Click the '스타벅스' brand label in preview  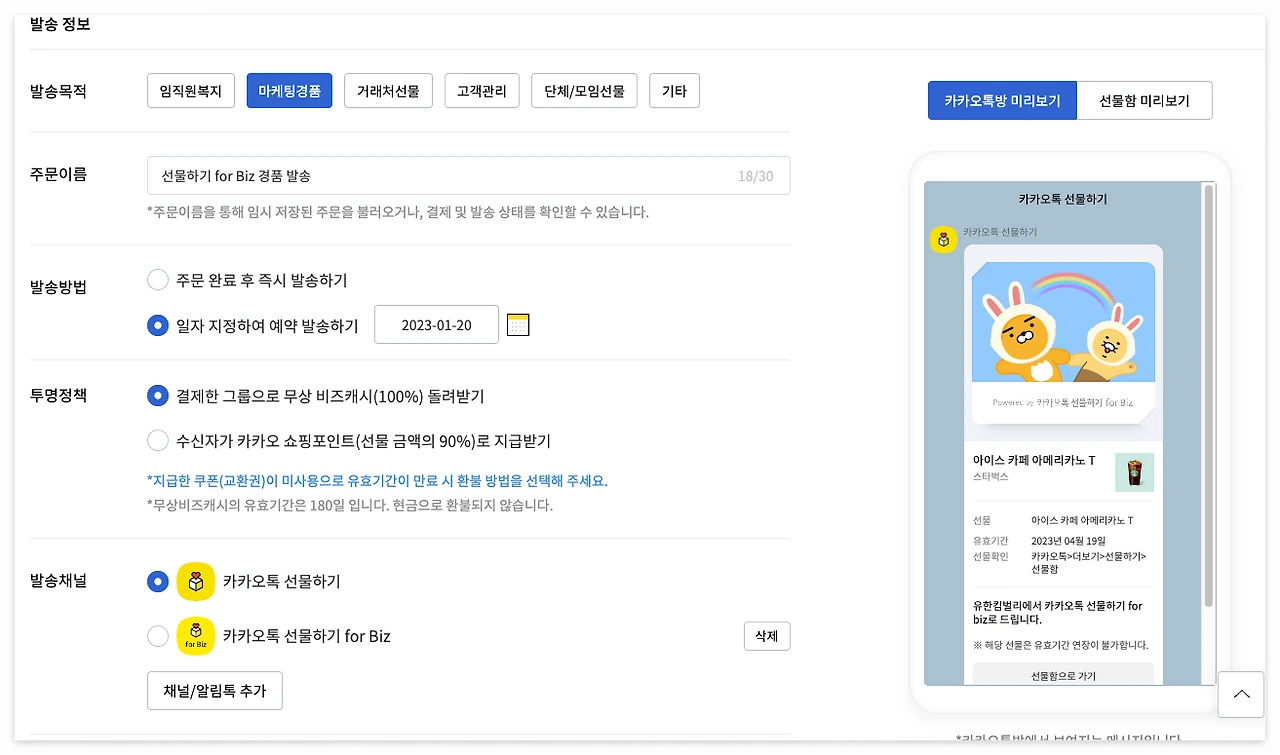click(x=990, y=477)
